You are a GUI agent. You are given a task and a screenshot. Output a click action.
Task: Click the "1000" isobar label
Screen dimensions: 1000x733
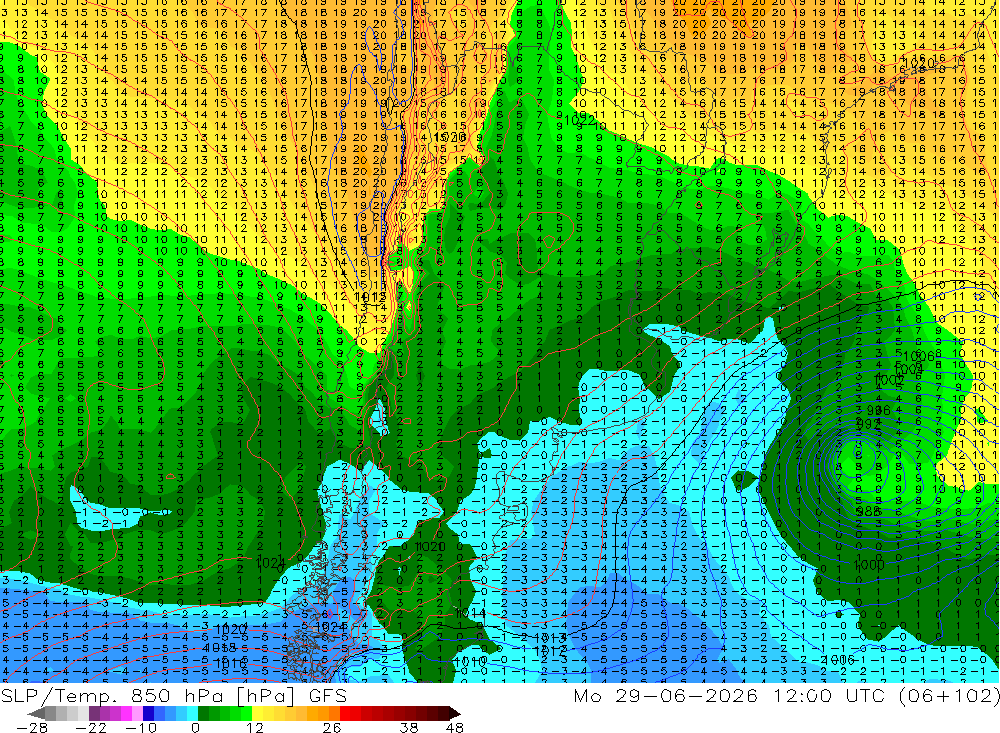[x=869, y=565]
